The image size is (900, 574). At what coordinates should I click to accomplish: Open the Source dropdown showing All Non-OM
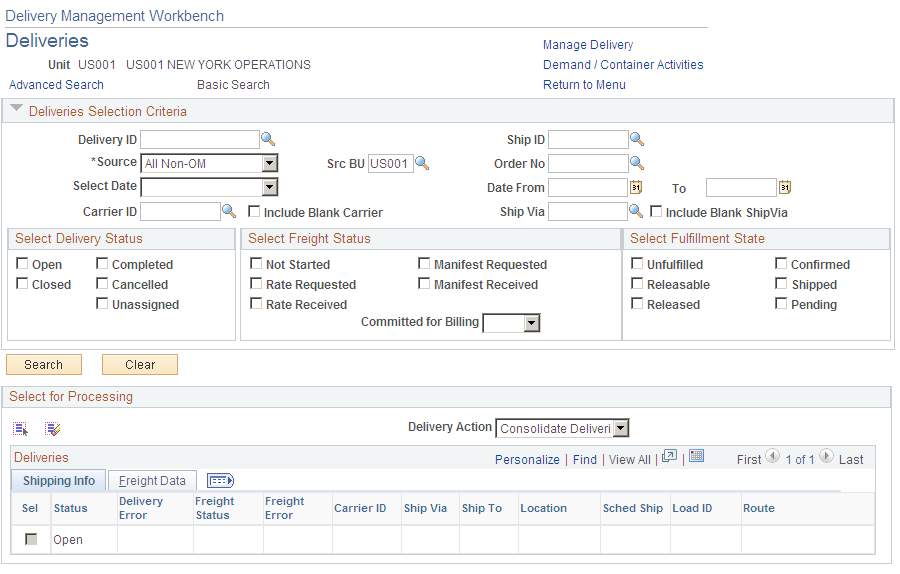[x=210, y=164]
